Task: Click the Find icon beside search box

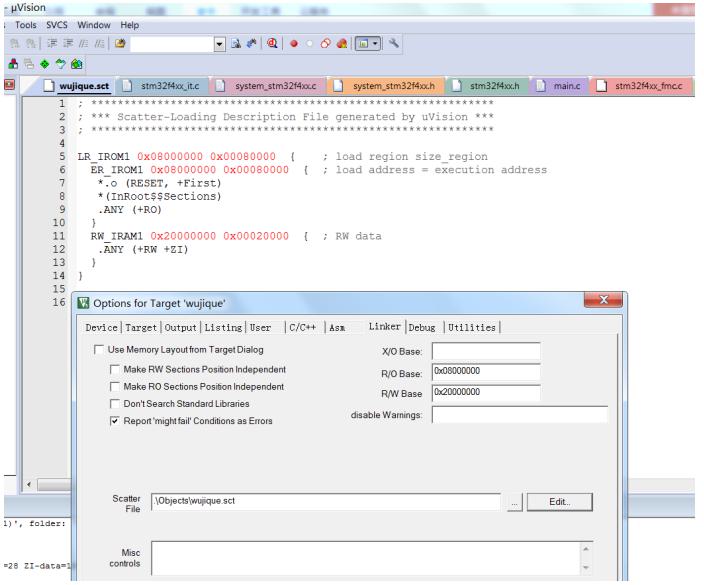Action: coord(236,44)
